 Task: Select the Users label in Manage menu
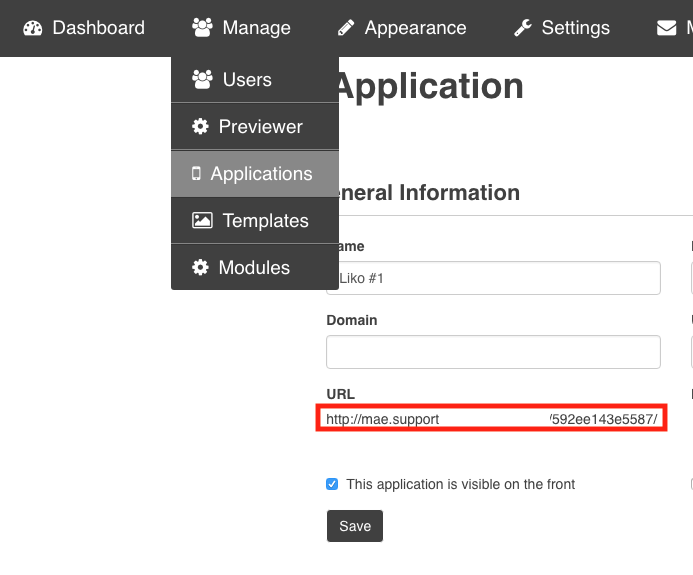[x=247, y=80]
